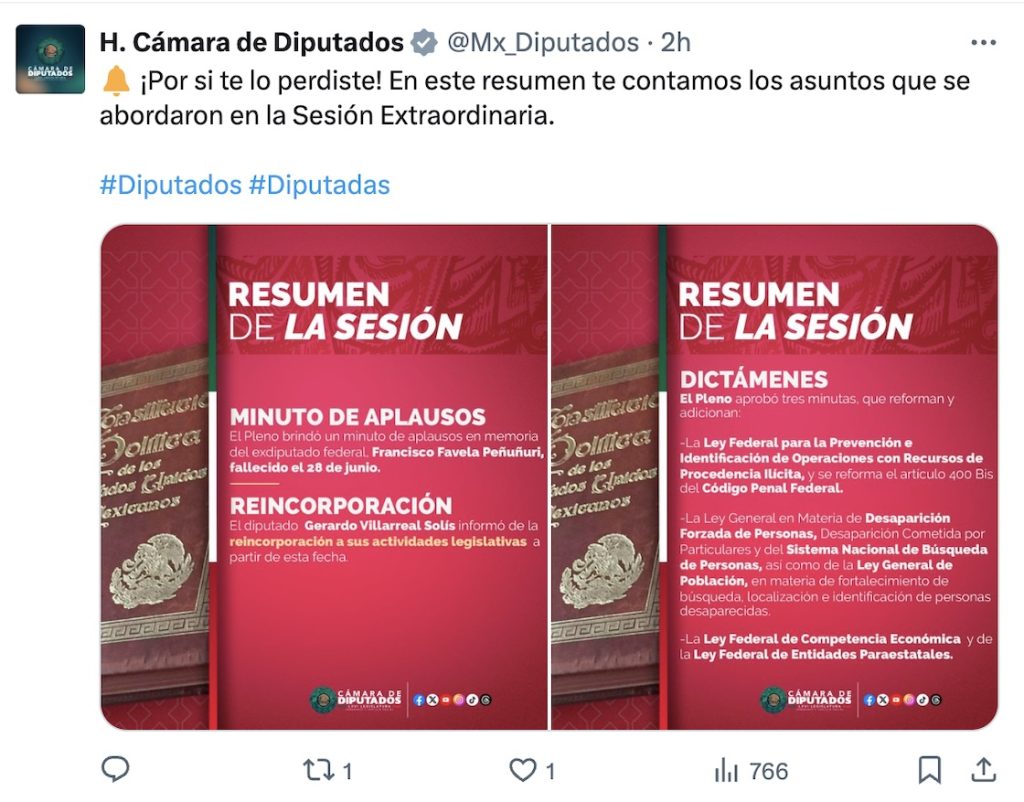Click the tweet text about Sesión Extraordinaria

tap(534, 98)
